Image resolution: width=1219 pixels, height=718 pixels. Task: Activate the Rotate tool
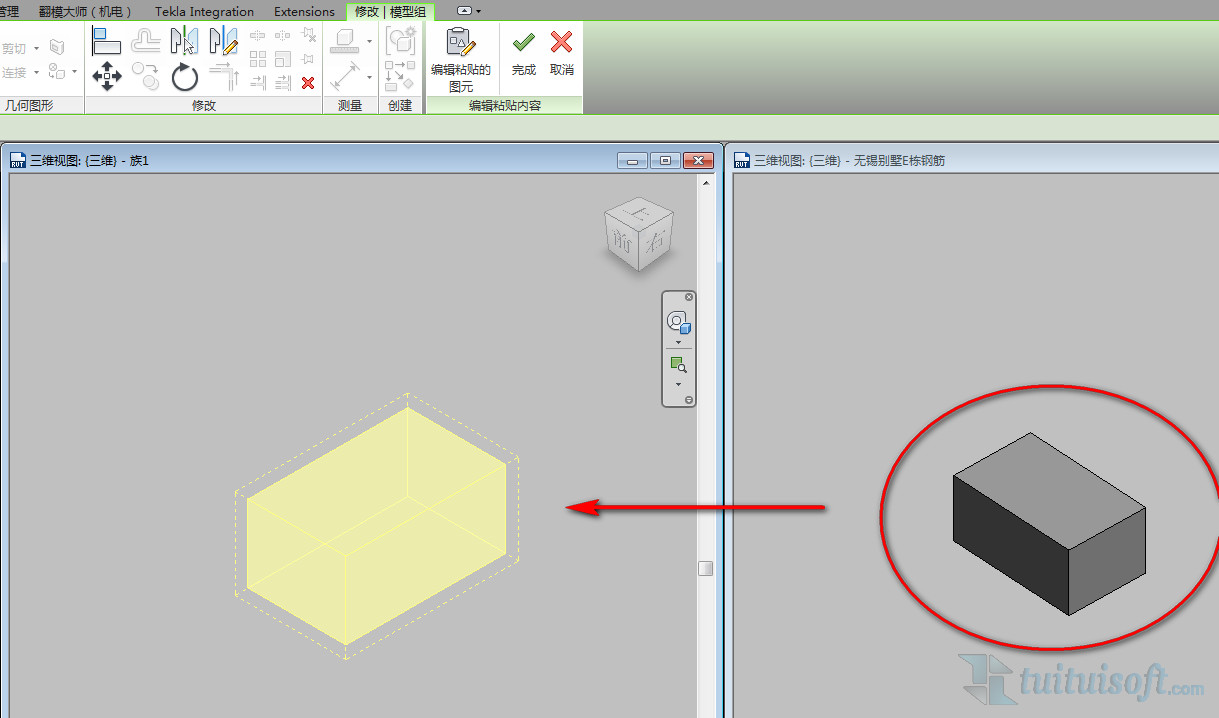[185, 76]
